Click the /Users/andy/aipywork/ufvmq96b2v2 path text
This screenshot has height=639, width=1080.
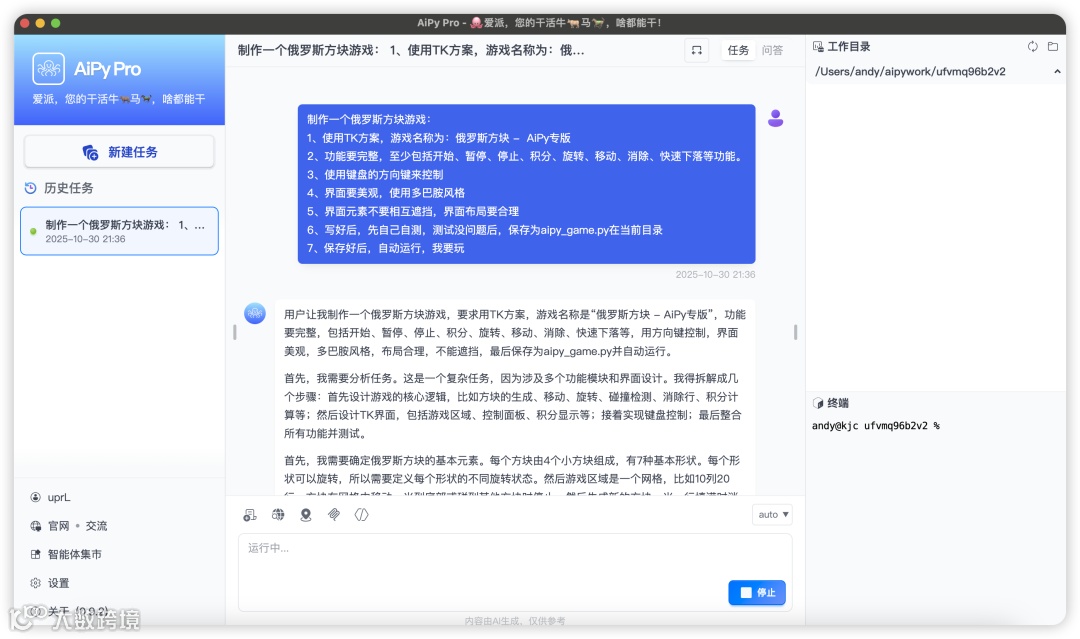click(910, 72)
